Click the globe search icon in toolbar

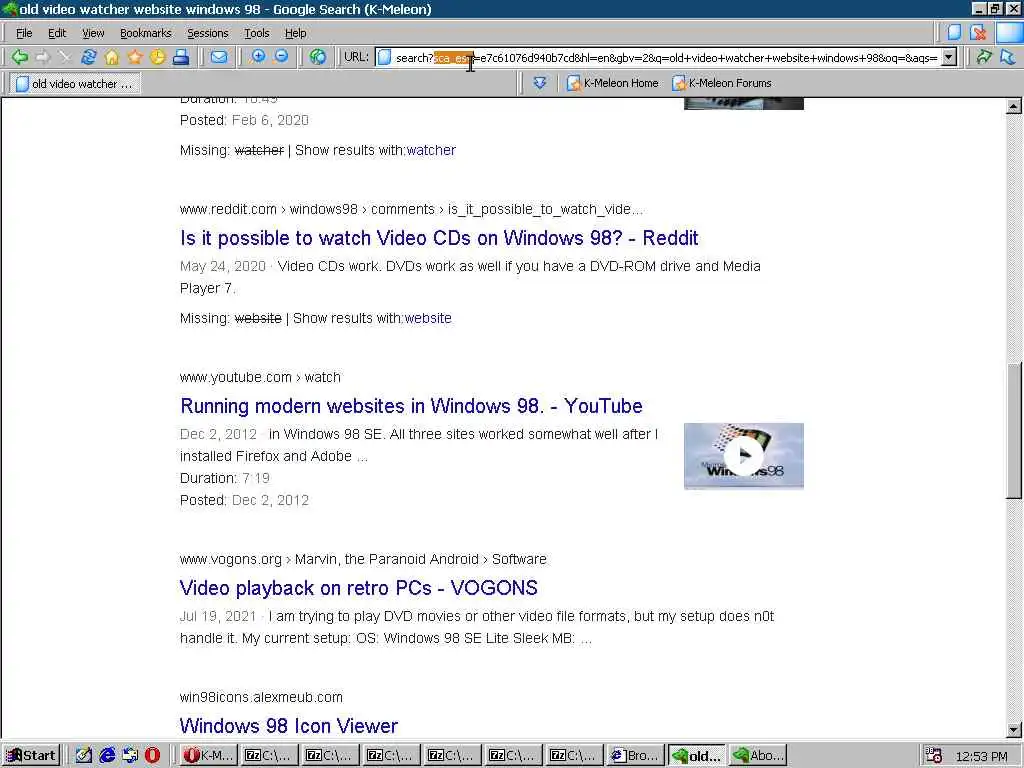pos(318,57)
